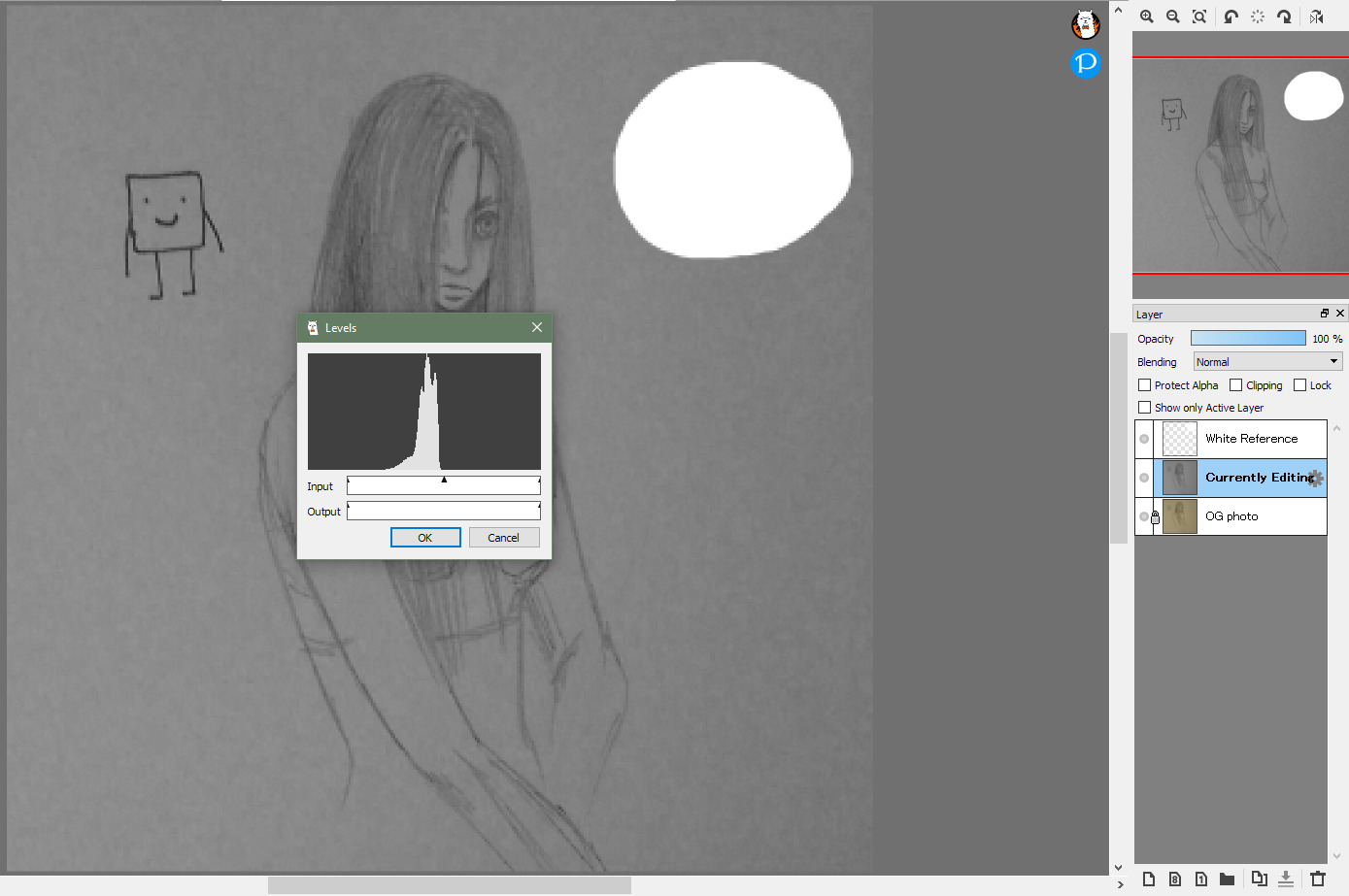This screenshot has height=896, width=1349.
Task: Float the Layer panel window
Action: coord(1324,314)
